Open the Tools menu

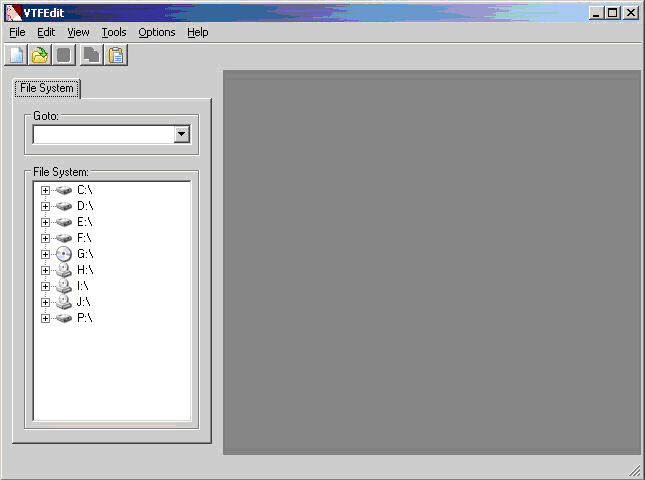click(x=114, y=32)
